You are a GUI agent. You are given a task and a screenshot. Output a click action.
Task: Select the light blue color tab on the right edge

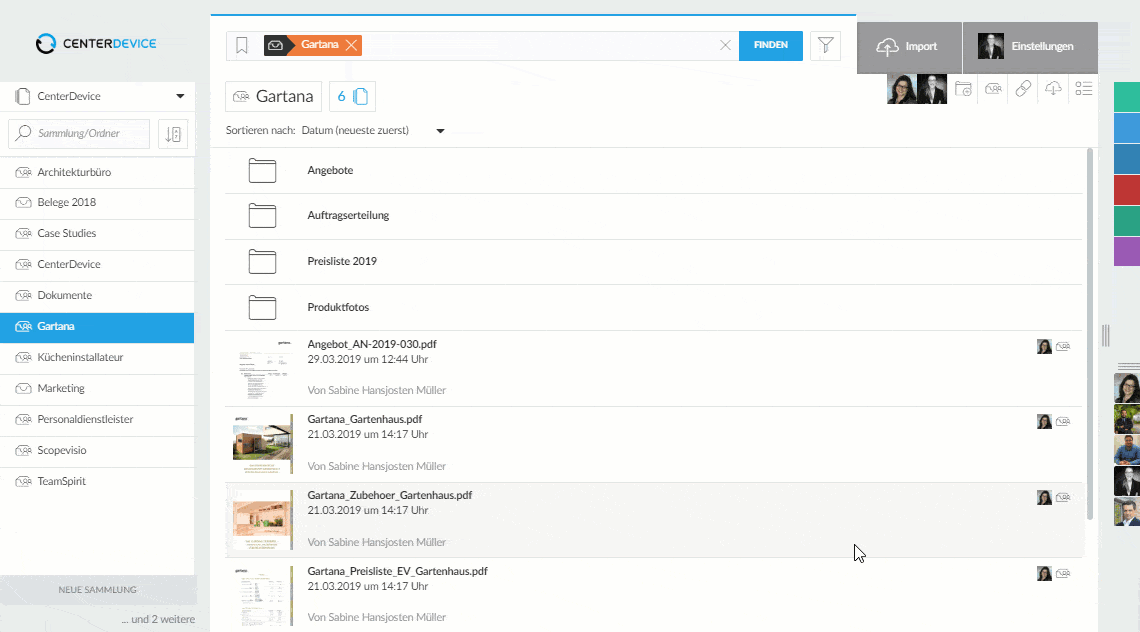click(x=1127, y=128)
